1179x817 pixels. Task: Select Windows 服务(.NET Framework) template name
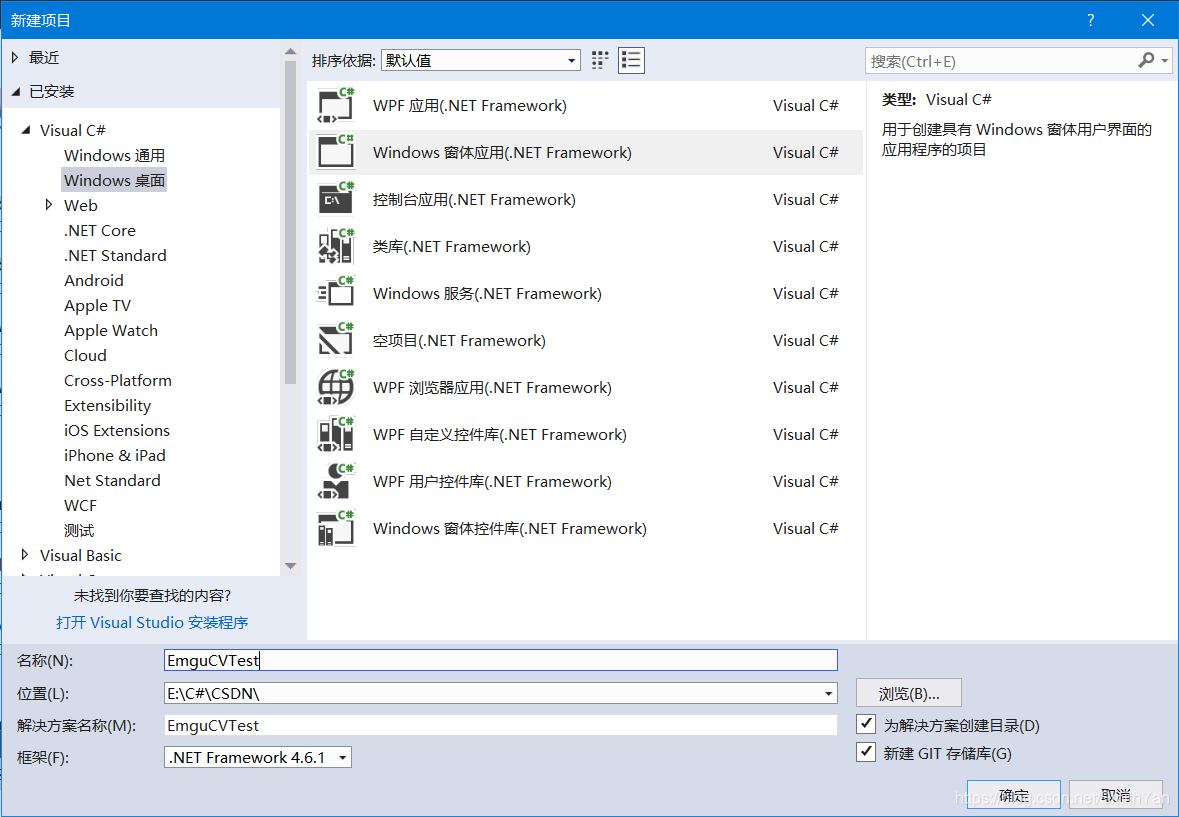487,294
